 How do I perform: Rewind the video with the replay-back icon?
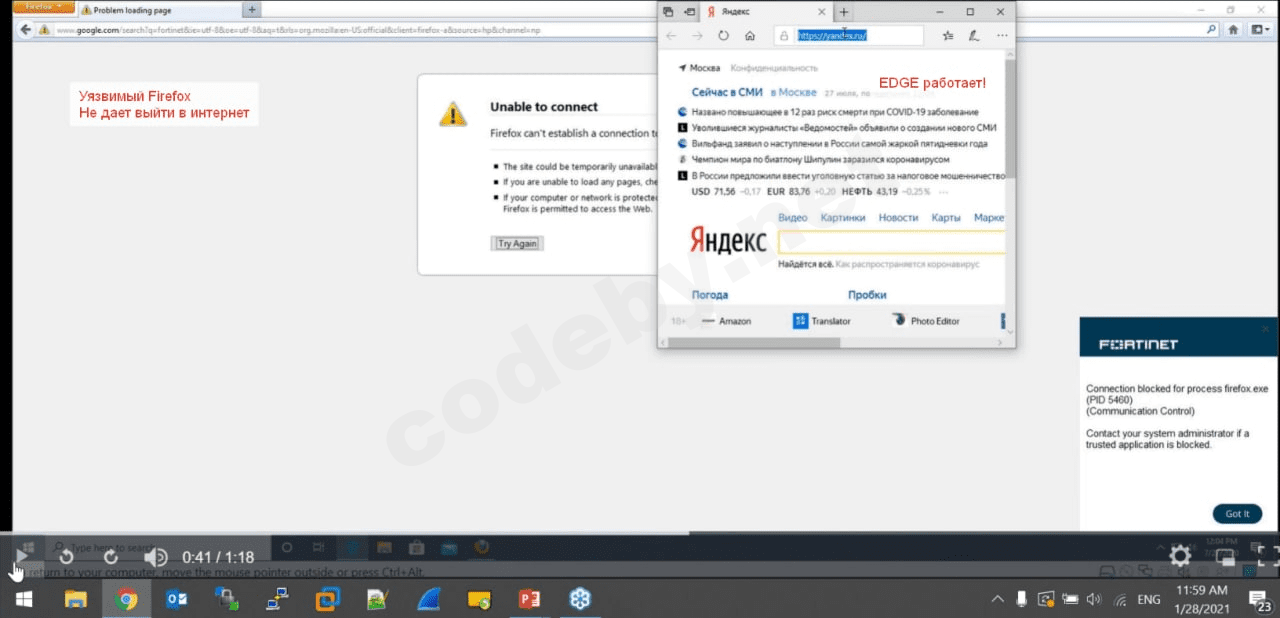point(66,557)
